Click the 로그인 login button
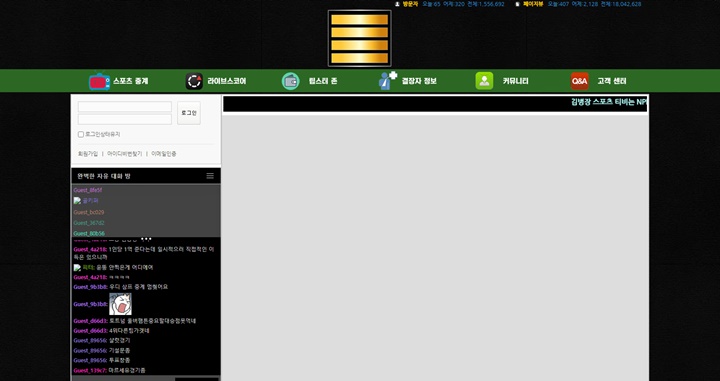Screen dimensions: 720x381 (189, 113)
